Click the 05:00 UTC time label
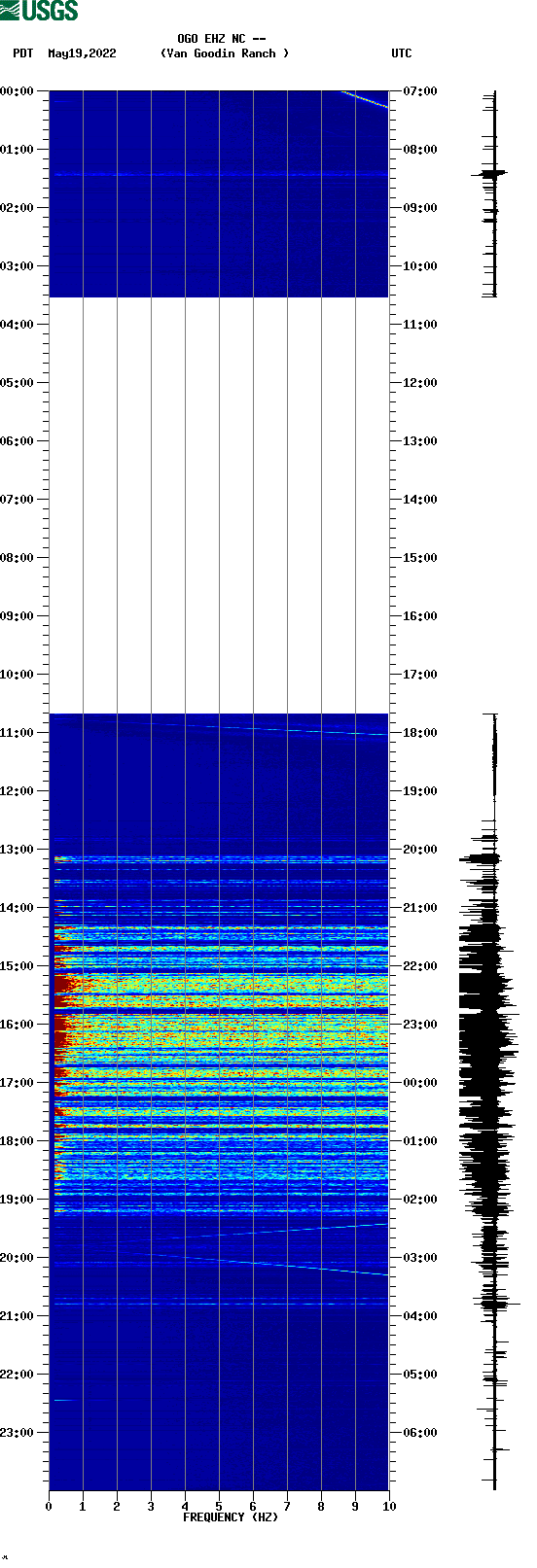The width and height of the screenshot is (537, 1568). [x=420, y=1375]
